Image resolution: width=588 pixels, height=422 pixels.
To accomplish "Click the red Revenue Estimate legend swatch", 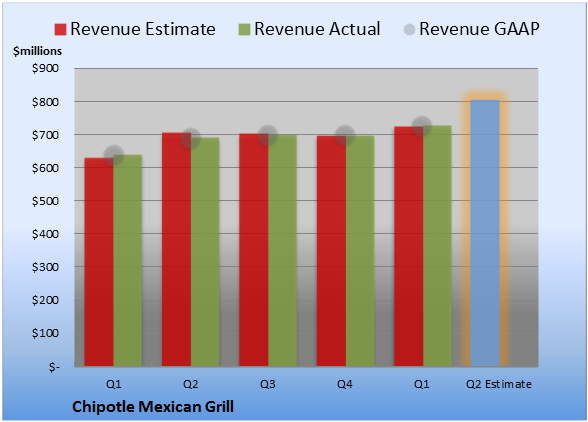I will (x=60, y=30).
